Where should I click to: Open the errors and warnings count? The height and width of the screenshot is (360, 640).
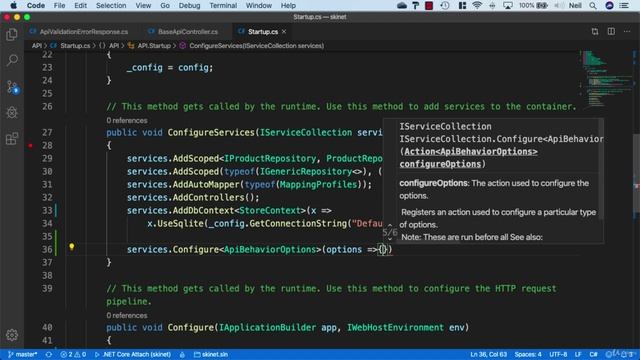[73, 354]
